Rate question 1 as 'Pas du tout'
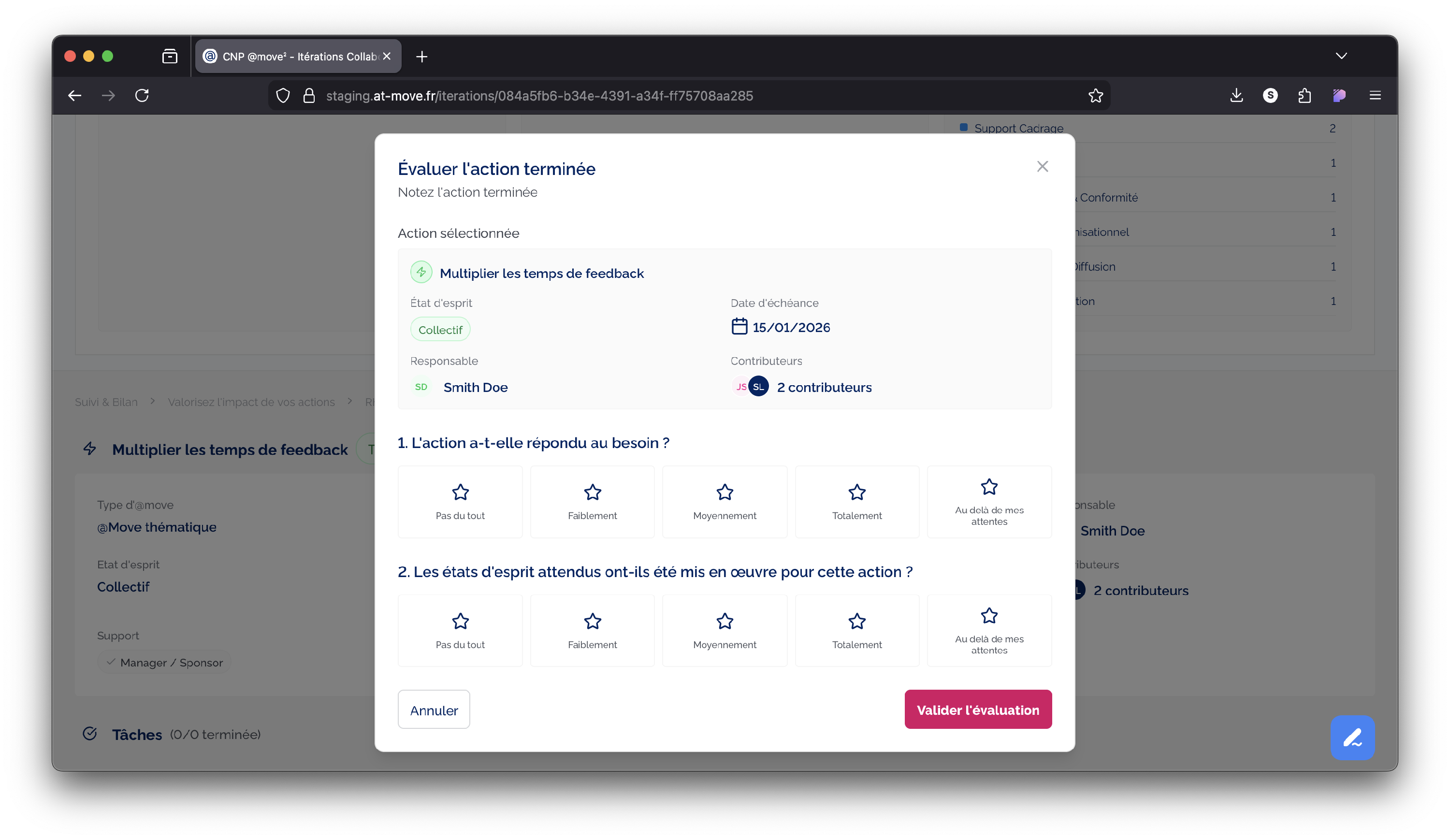Viewport: 1450px width, 840px height. [460, 502]
